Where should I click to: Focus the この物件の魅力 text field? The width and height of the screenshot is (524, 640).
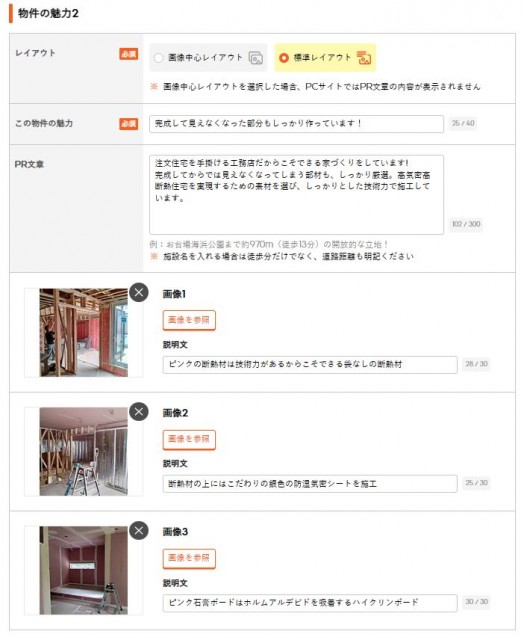tap(296, 124)
